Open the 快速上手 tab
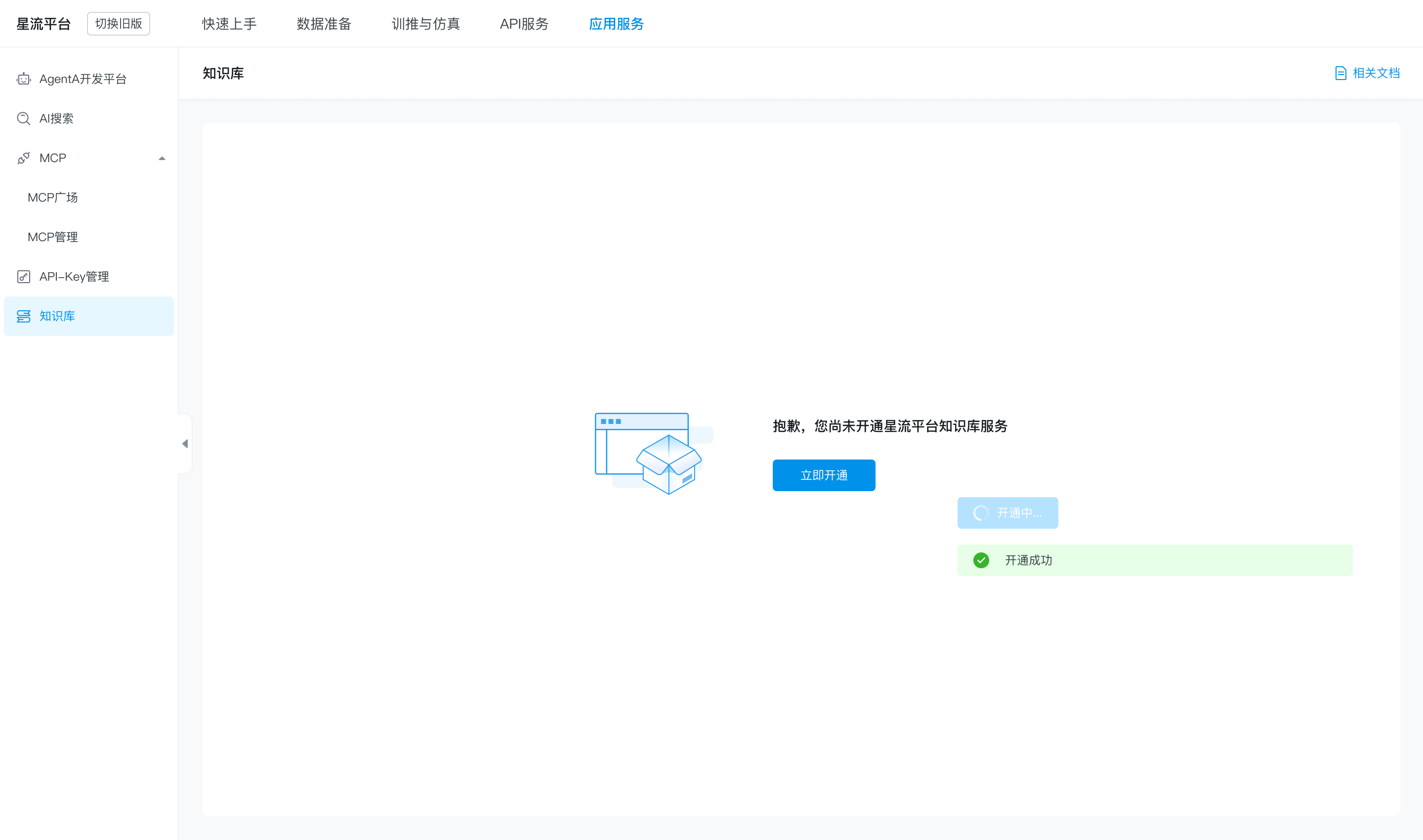Viewport: 1423px width, 840px height. click(x=229, y=24)
